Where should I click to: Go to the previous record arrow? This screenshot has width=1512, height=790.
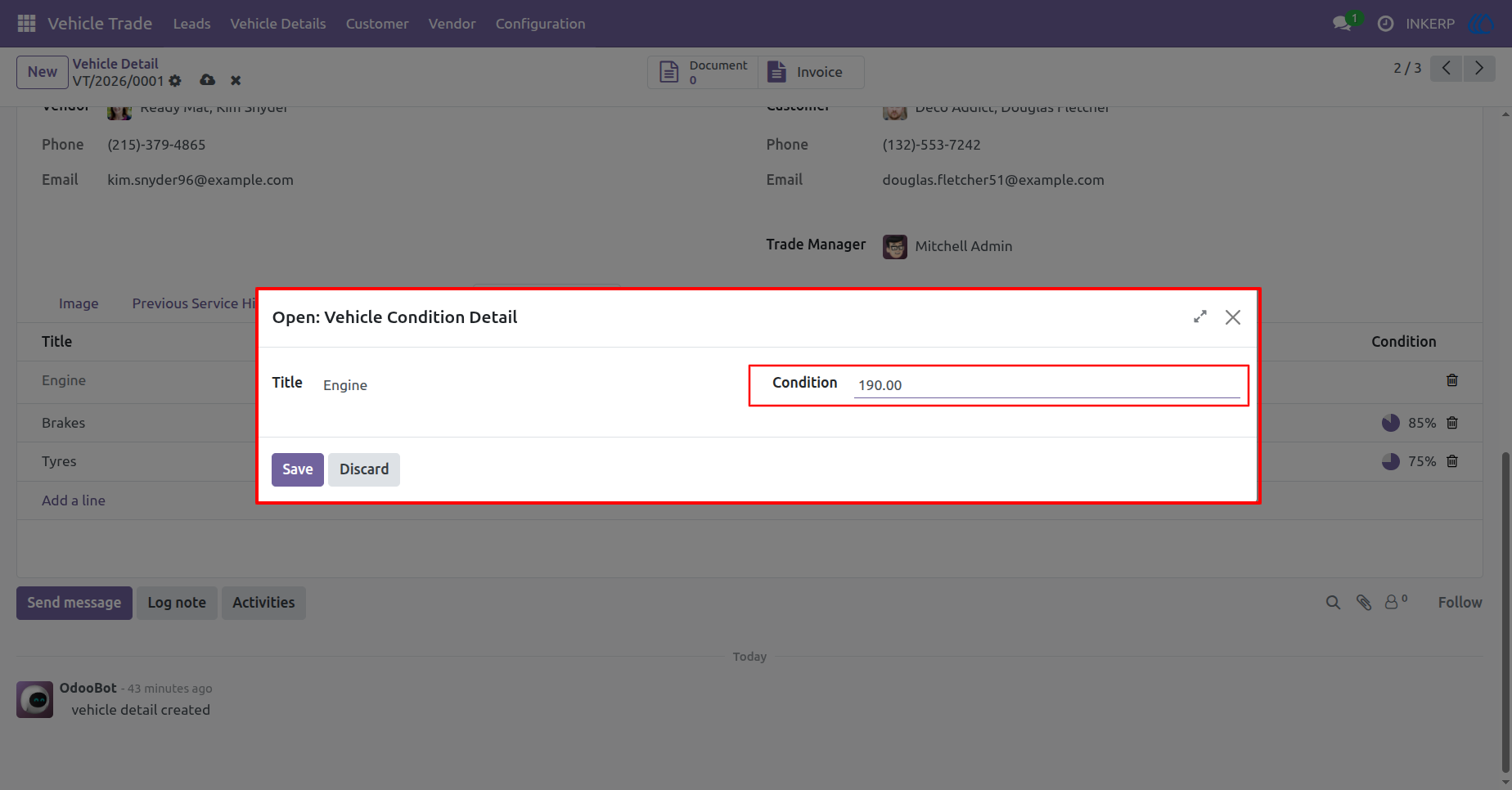1447,68
